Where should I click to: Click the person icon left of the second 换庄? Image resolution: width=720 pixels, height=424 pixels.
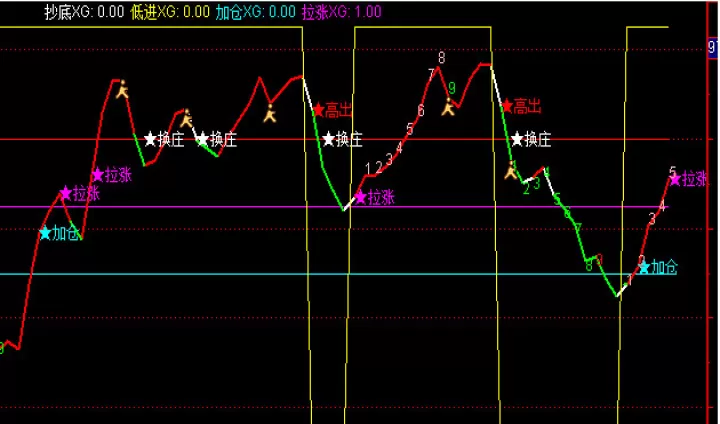coord(186,119)
